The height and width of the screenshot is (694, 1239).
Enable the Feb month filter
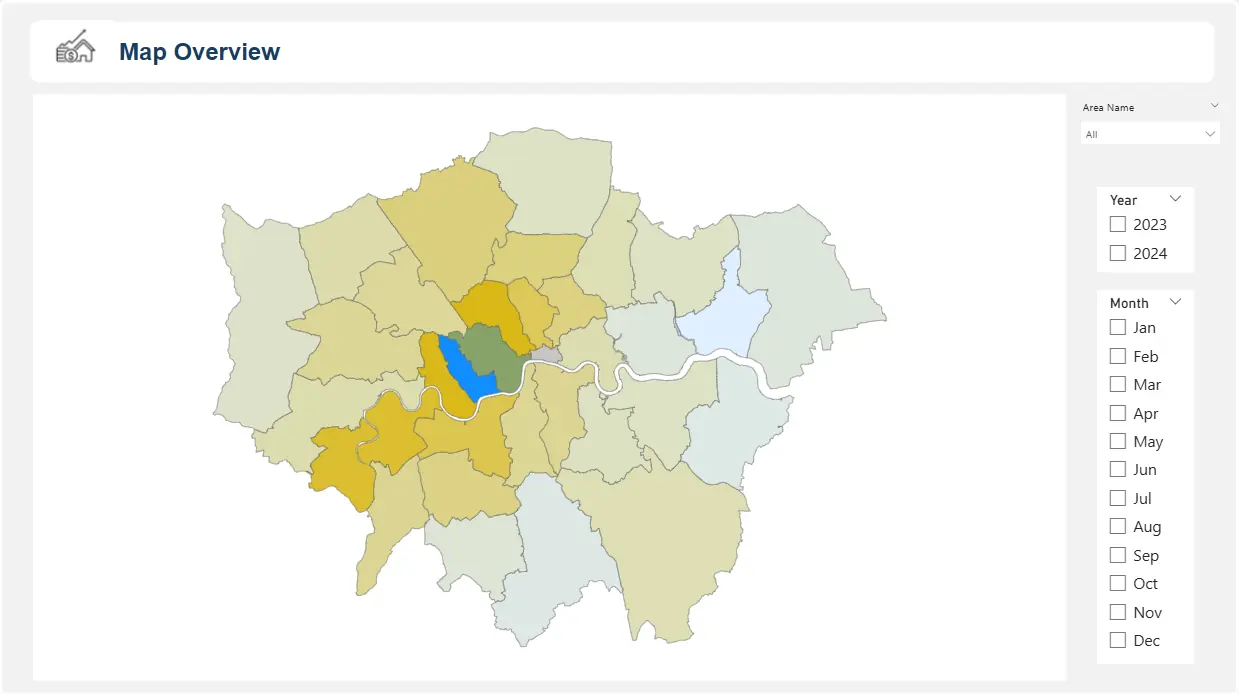(1118, 356)
